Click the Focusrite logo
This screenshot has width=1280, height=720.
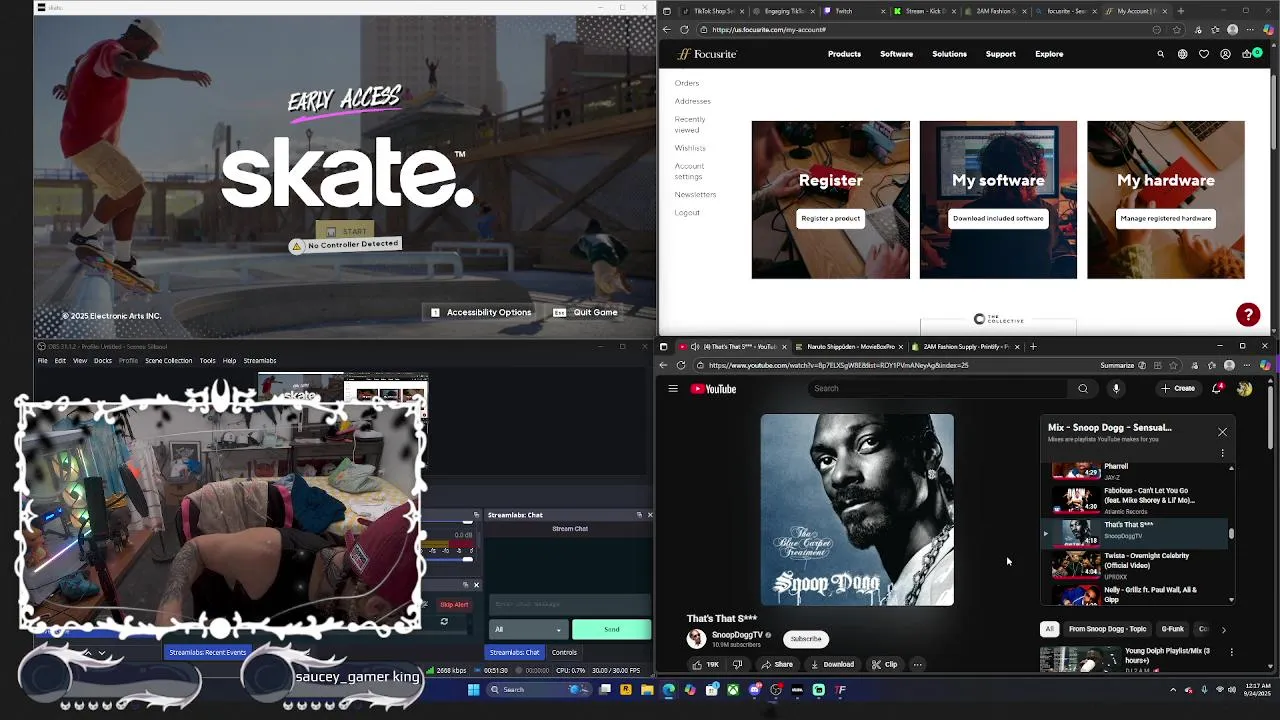click(707, 54)
